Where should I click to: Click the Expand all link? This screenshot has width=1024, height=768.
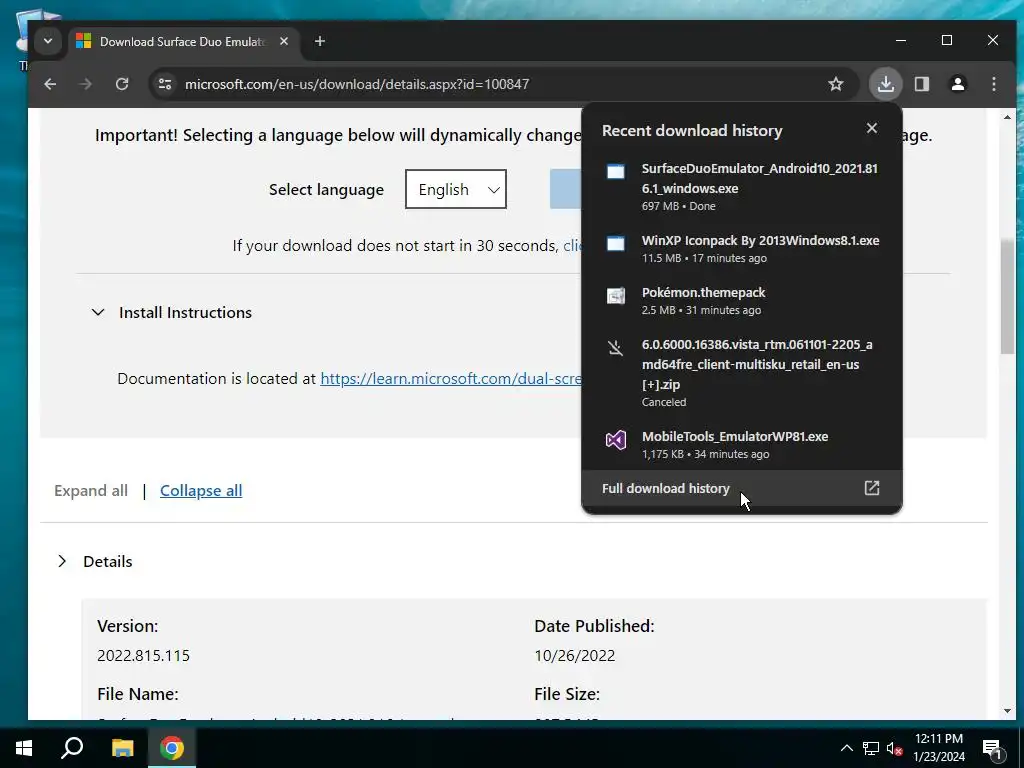[x=91, y=490]
